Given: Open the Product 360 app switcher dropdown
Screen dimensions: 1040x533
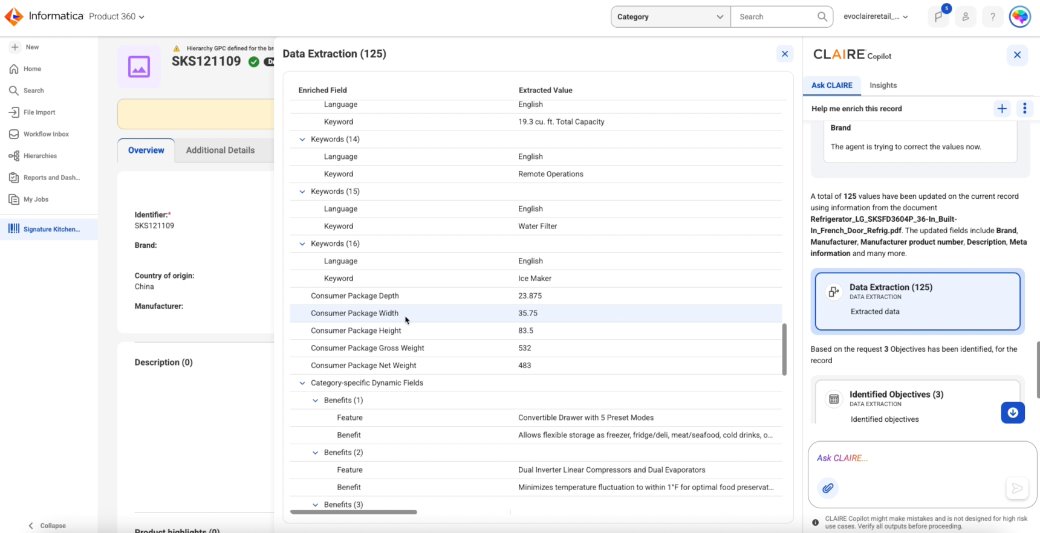Looking at the screenshot, I should (117, 17).
